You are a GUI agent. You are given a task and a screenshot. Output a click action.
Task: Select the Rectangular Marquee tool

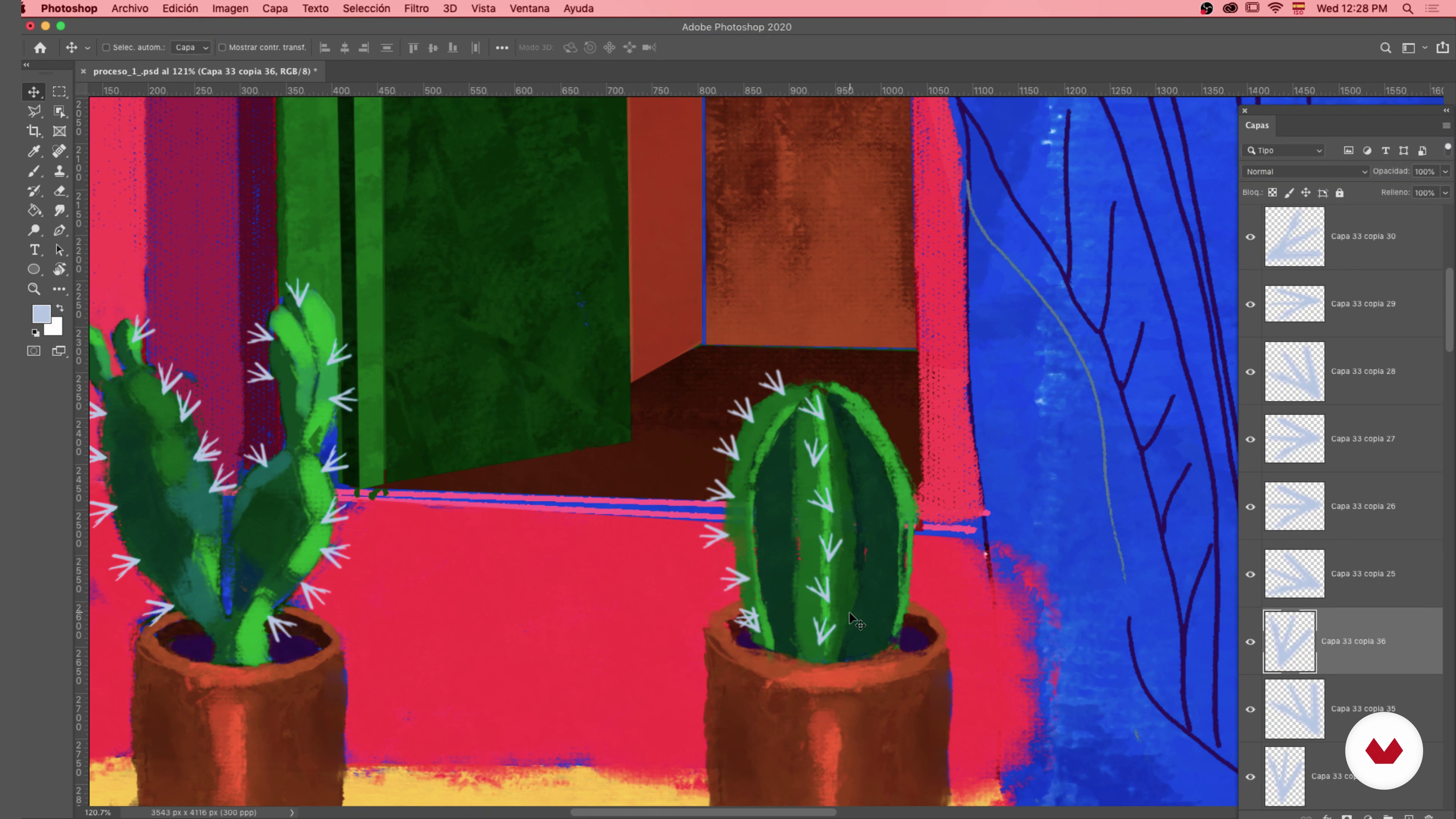point(60,92)
